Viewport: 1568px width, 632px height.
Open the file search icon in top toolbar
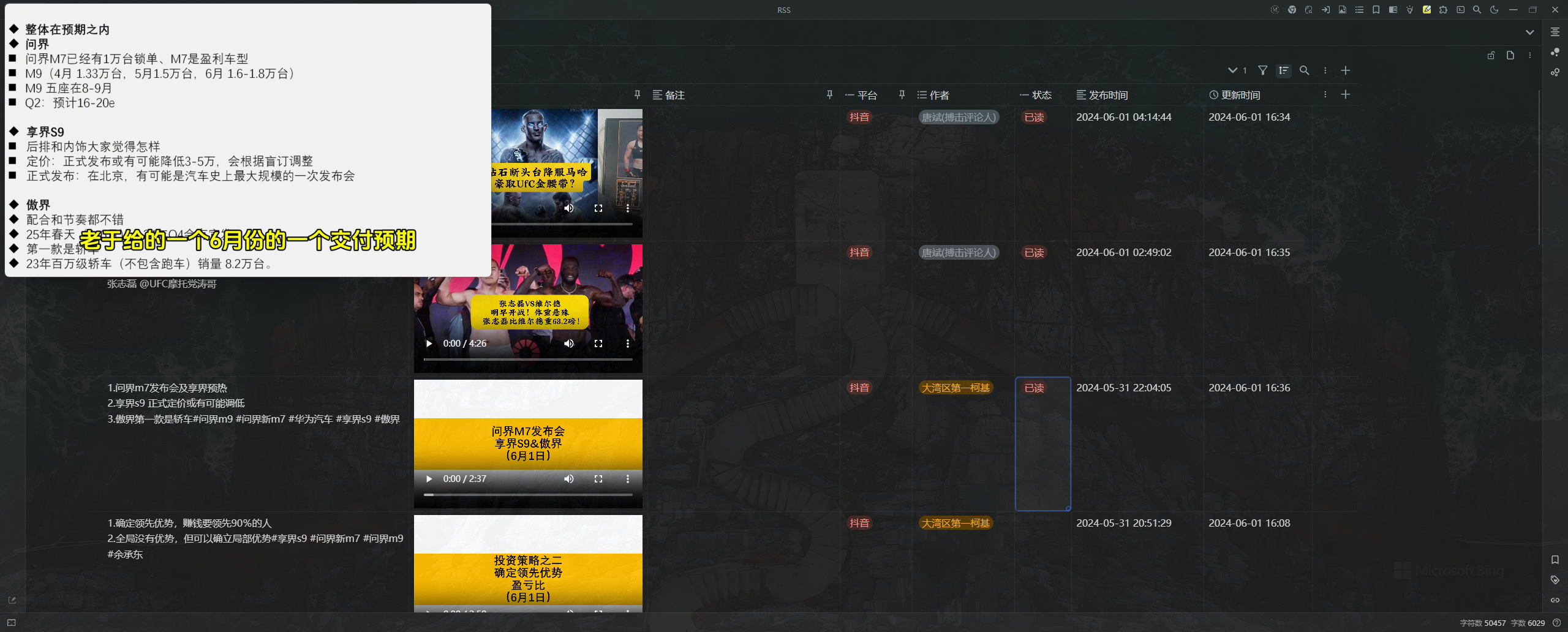pyautogui.click(x=1308, y=10)
